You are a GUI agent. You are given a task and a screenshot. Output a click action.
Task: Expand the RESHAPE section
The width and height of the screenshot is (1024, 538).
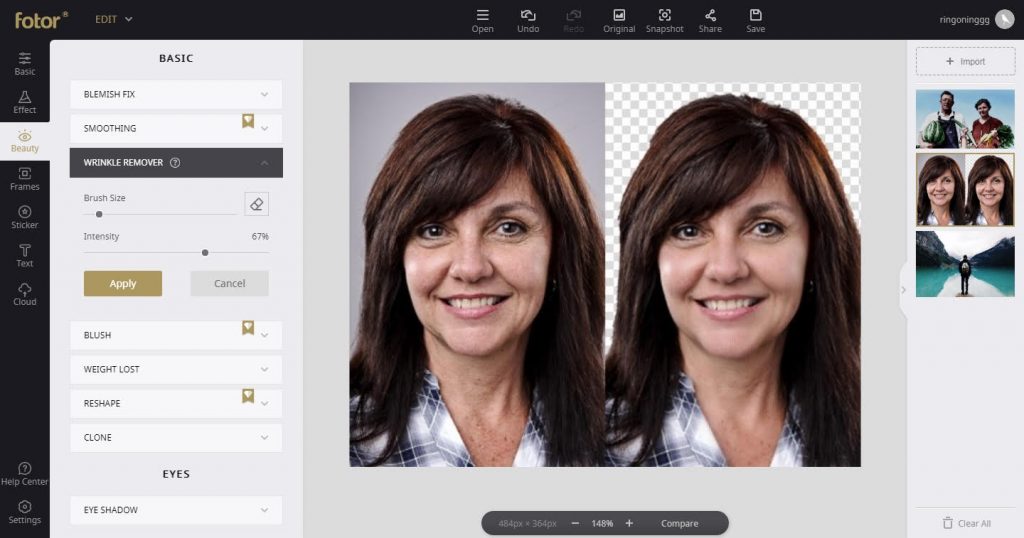(176, 404)
